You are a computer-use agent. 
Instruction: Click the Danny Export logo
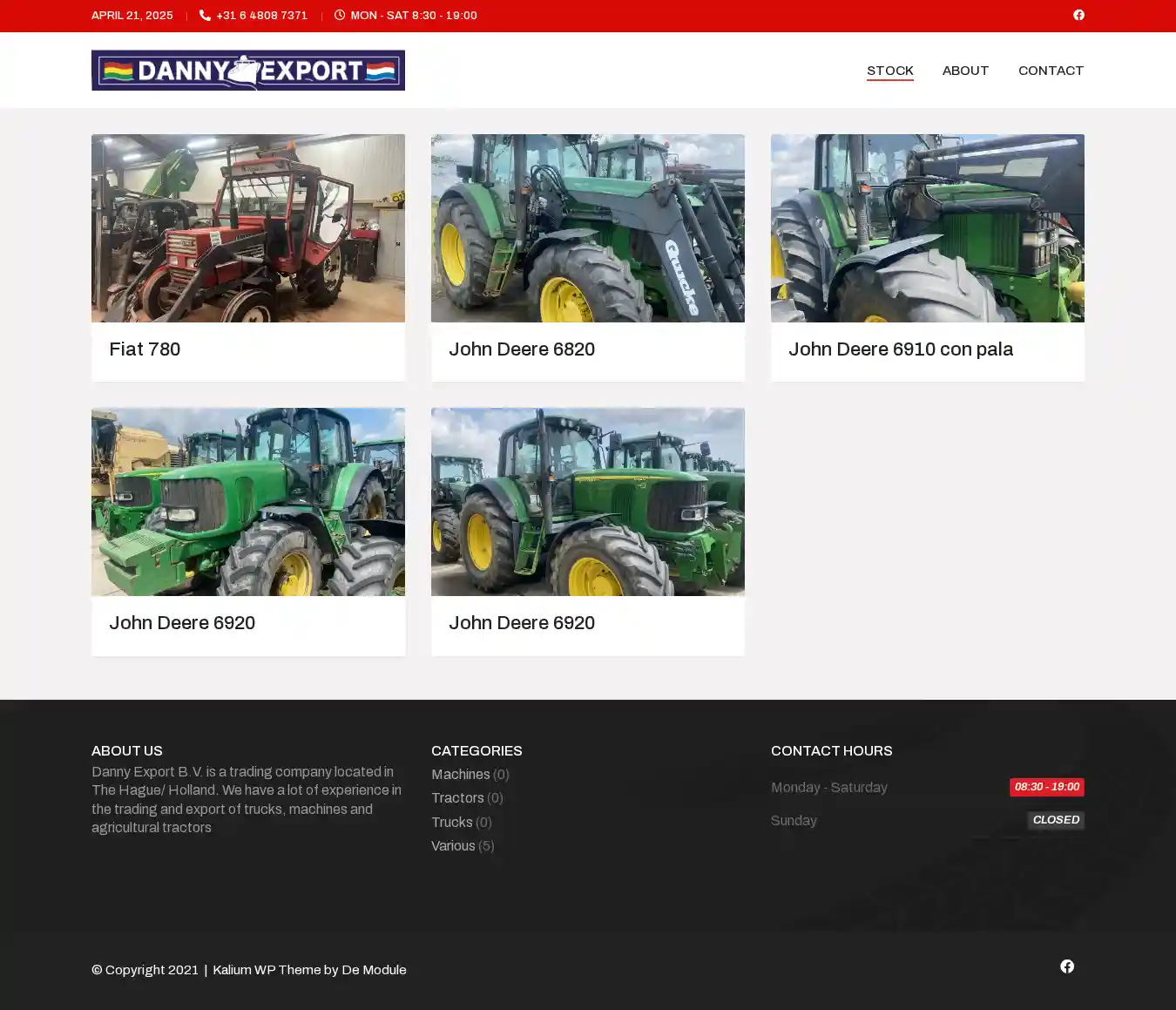[248, 71]
